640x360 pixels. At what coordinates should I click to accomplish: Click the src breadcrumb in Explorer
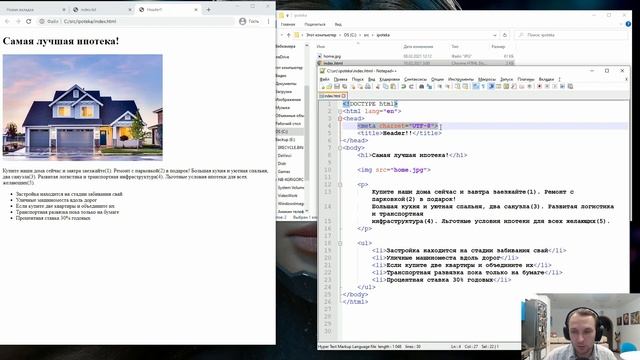(x=366, y=35)
